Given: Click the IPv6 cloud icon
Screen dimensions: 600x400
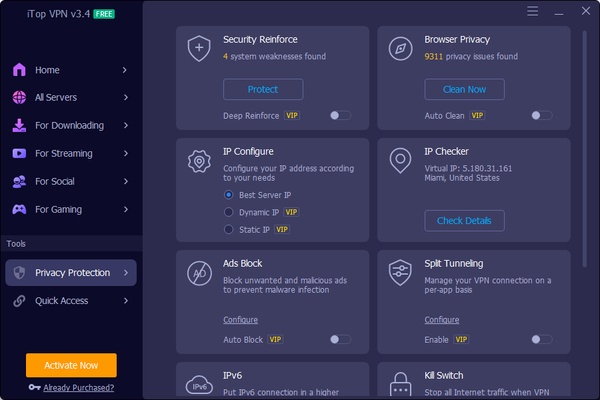Looking at the screenshot, I should pyautogui.click(x=199, y=385).
